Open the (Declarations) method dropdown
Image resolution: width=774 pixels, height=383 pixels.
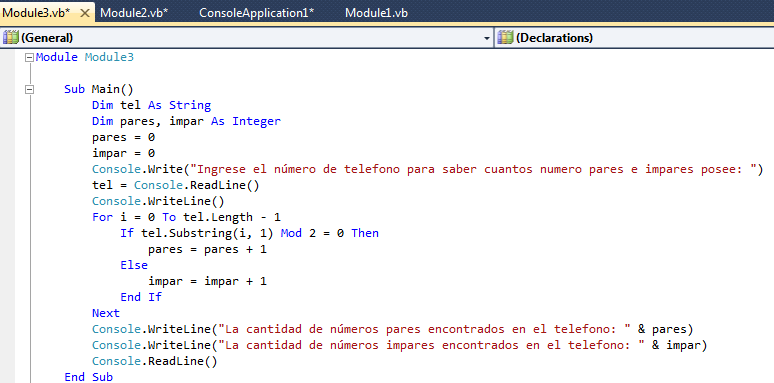pos(634,38)
